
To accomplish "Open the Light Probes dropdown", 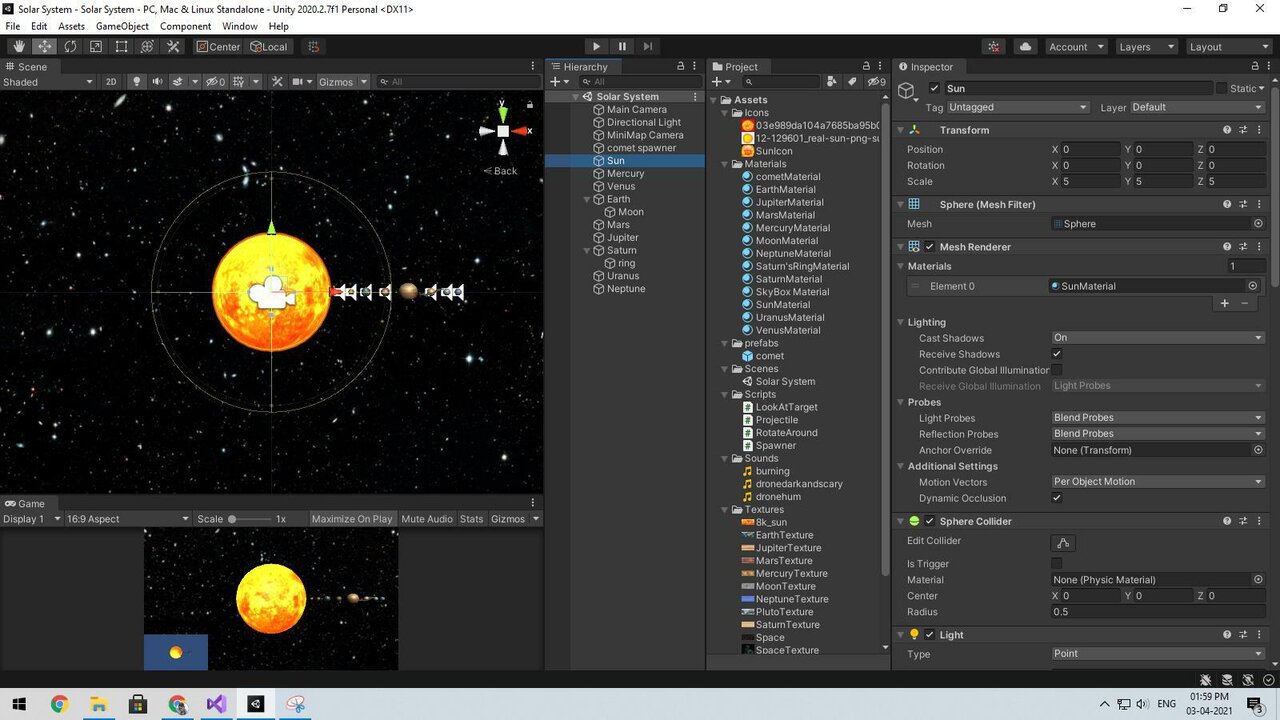I will pyautogui.click(x=1158, y=418).
